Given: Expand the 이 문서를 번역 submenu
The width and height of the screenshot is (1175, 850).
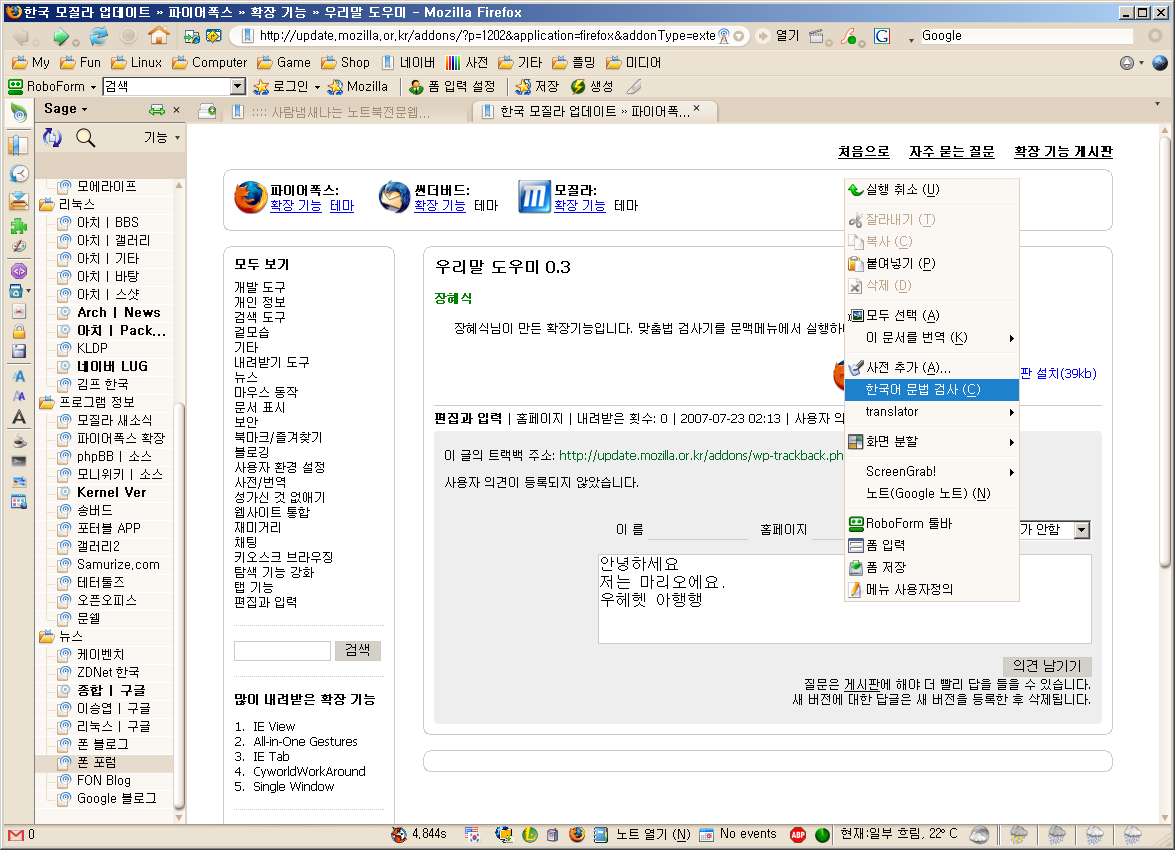Looking at the screenshot, I should (x=931, y=338).
